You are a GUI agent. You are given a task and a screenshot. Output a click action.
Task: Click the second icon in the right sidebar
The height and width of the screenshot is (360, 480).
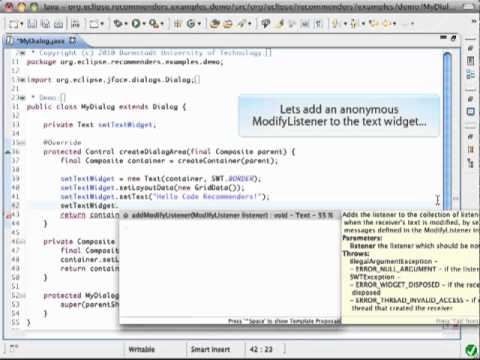point(470,61)
